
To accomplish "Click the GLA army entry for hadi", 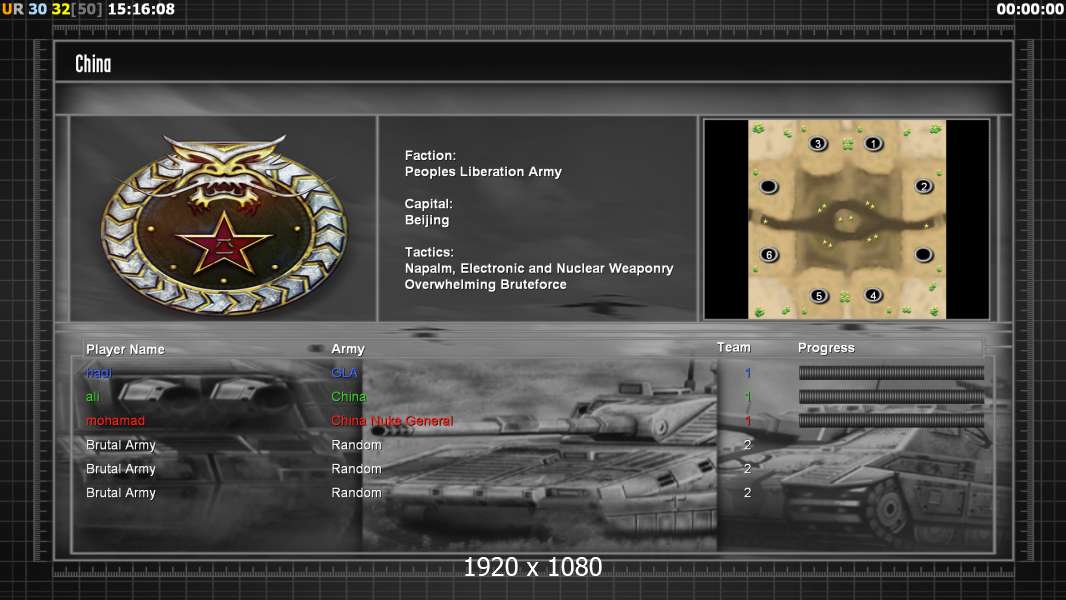I will point(344,372).
